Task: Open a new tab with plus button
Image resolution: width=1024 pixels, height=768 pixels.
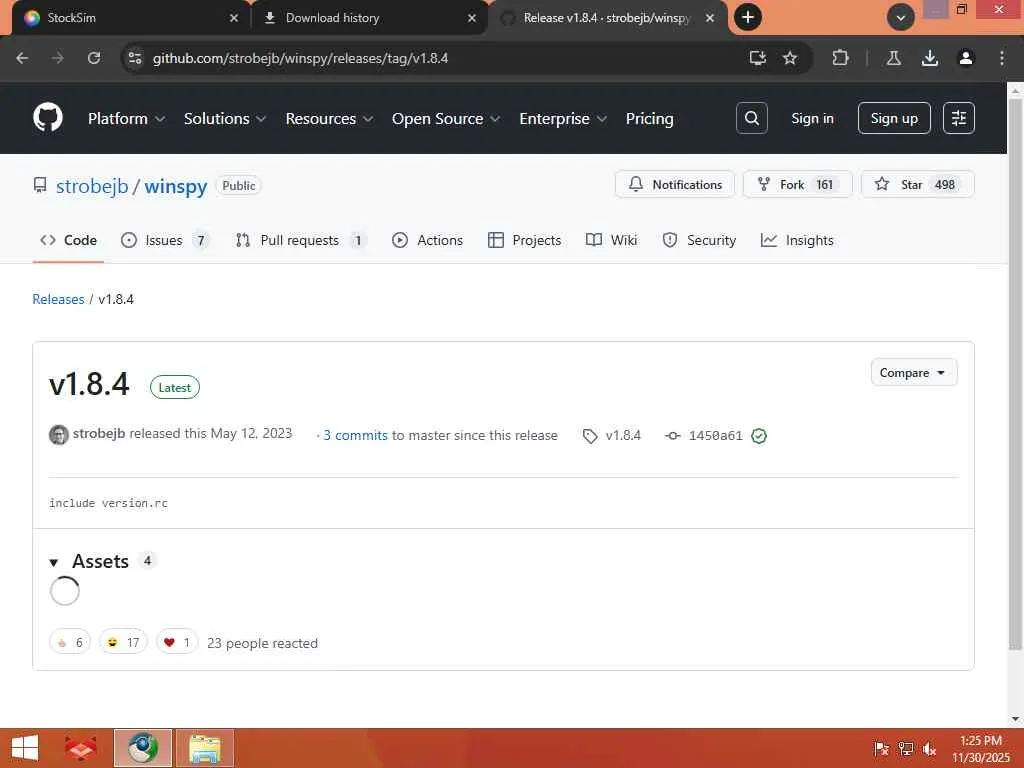Action: tap(748, 17)
